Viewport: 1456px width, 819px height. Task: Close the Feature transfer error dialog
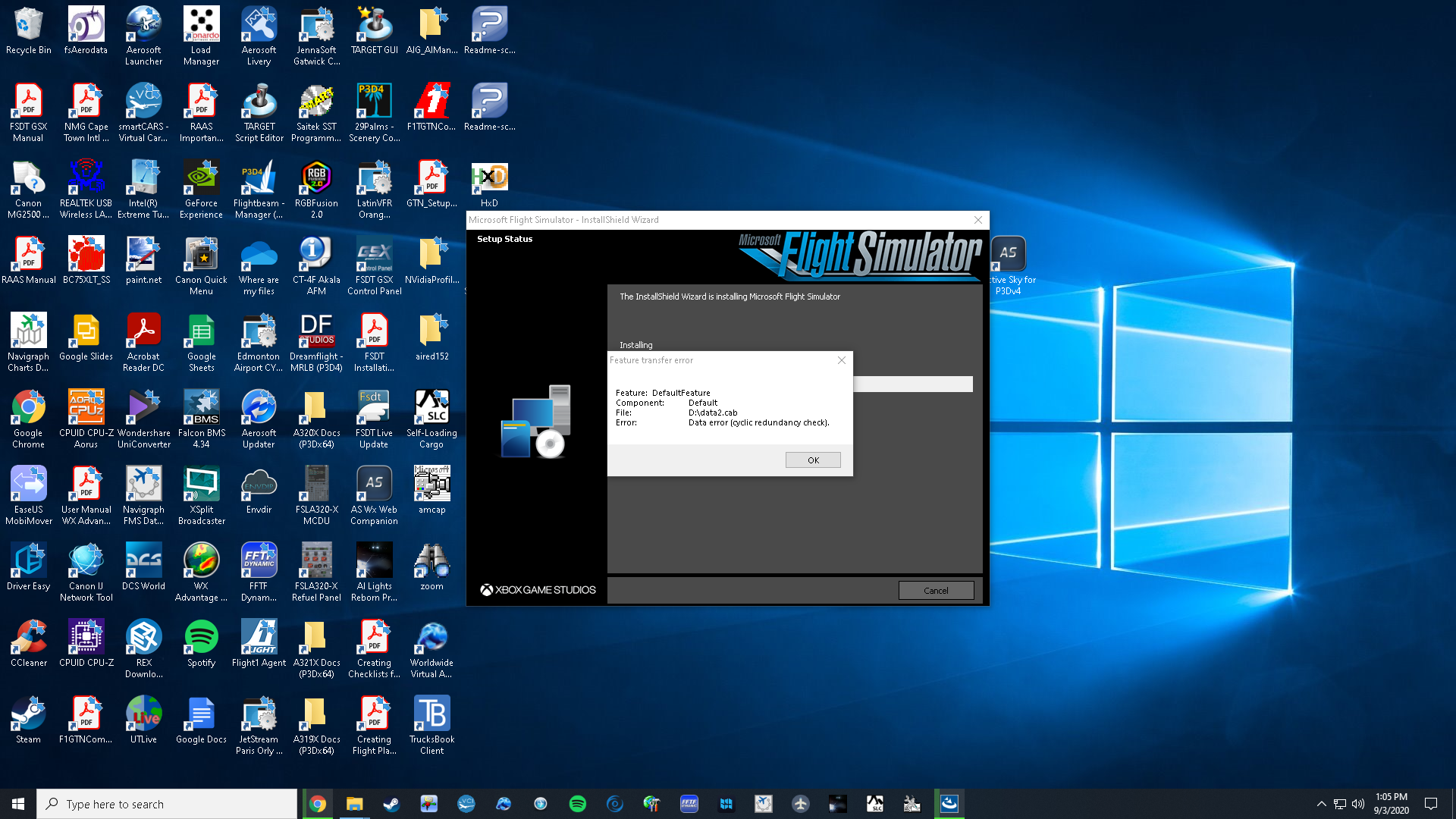[841, 360]
